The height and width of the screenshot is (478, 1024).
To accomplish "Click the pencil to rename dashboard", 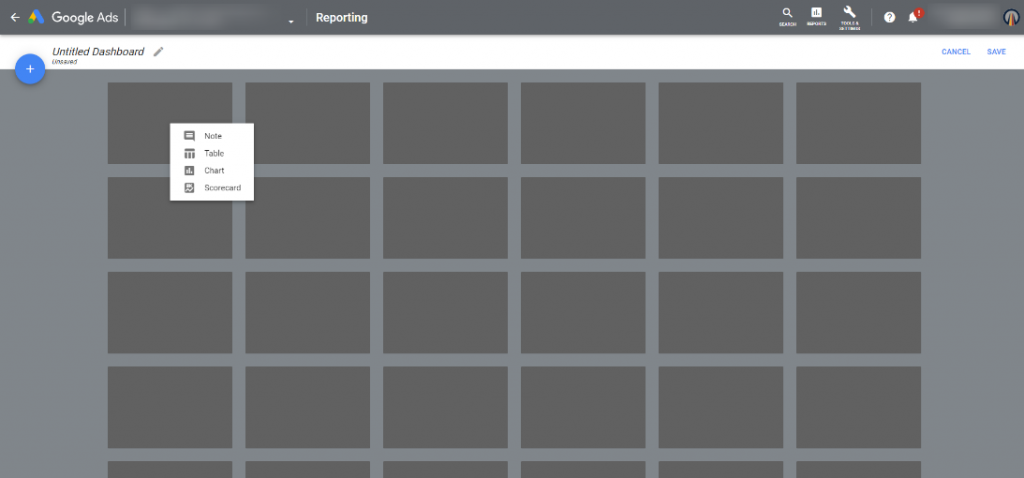I will click(x=158, y=51).
